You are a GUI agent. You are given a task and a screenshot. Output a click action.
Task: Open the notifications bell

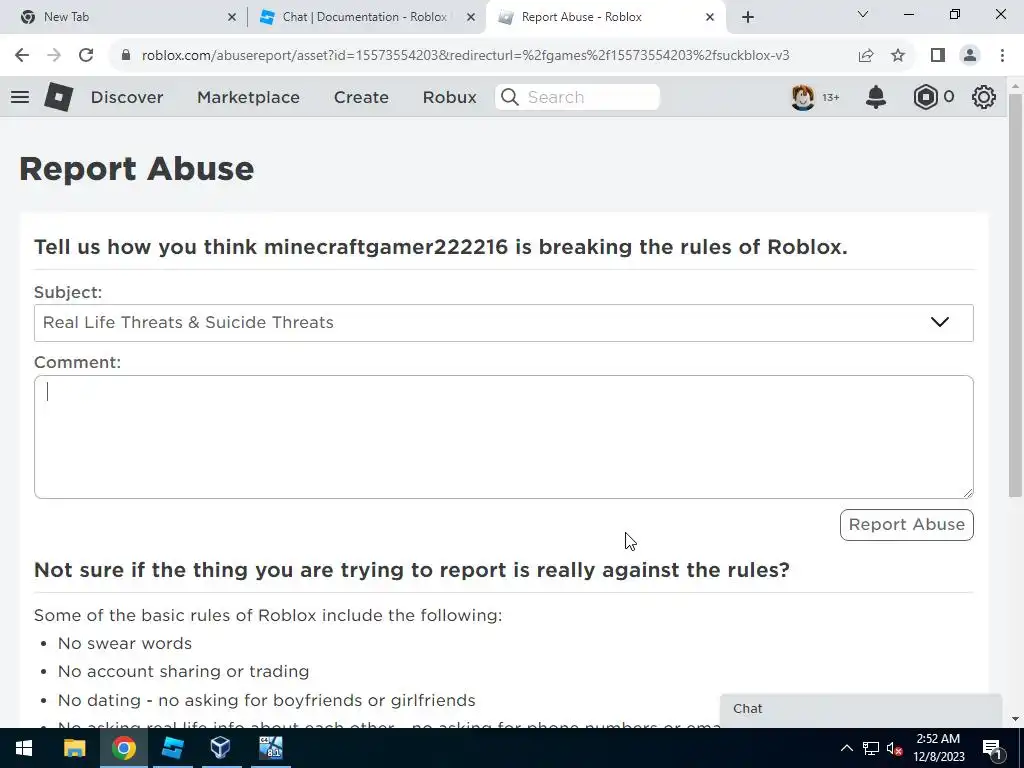875,97
